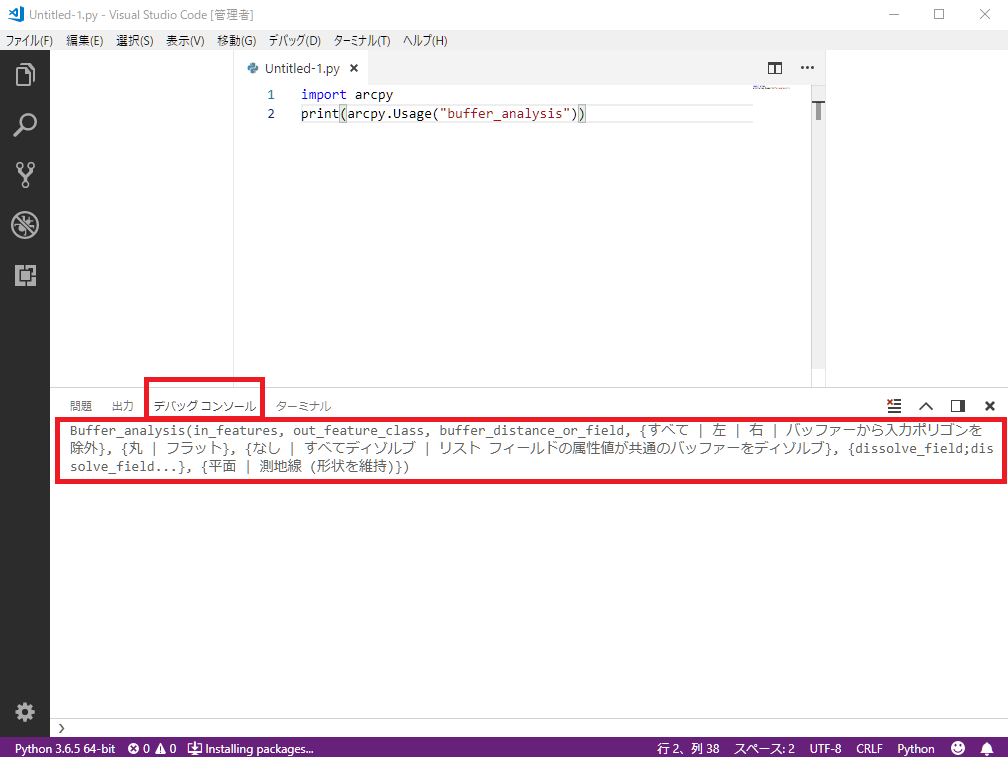Open the 移動(G) menu

237,40
